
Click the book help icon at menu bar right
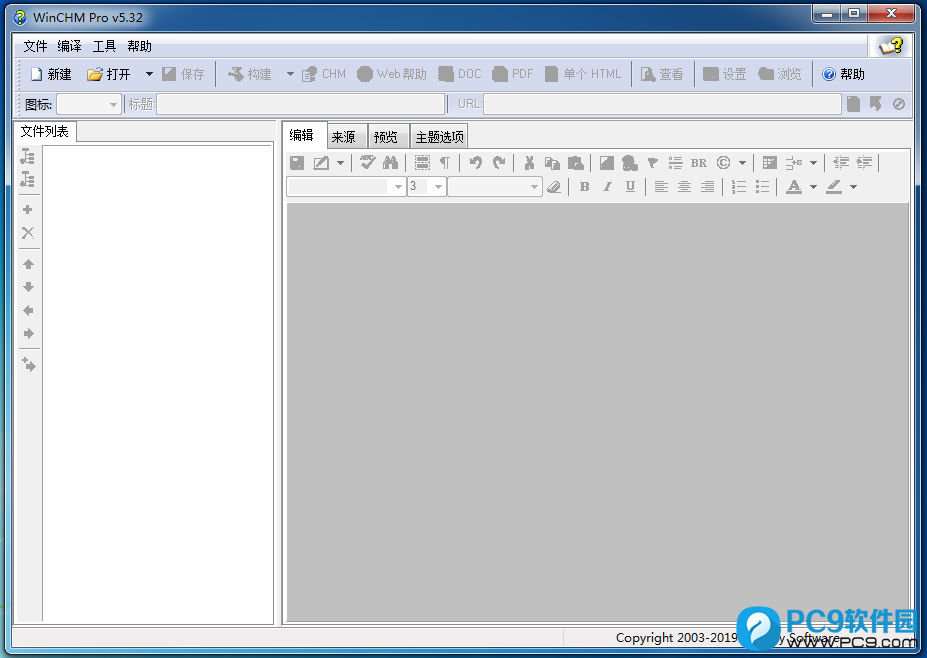click(891, 46)
